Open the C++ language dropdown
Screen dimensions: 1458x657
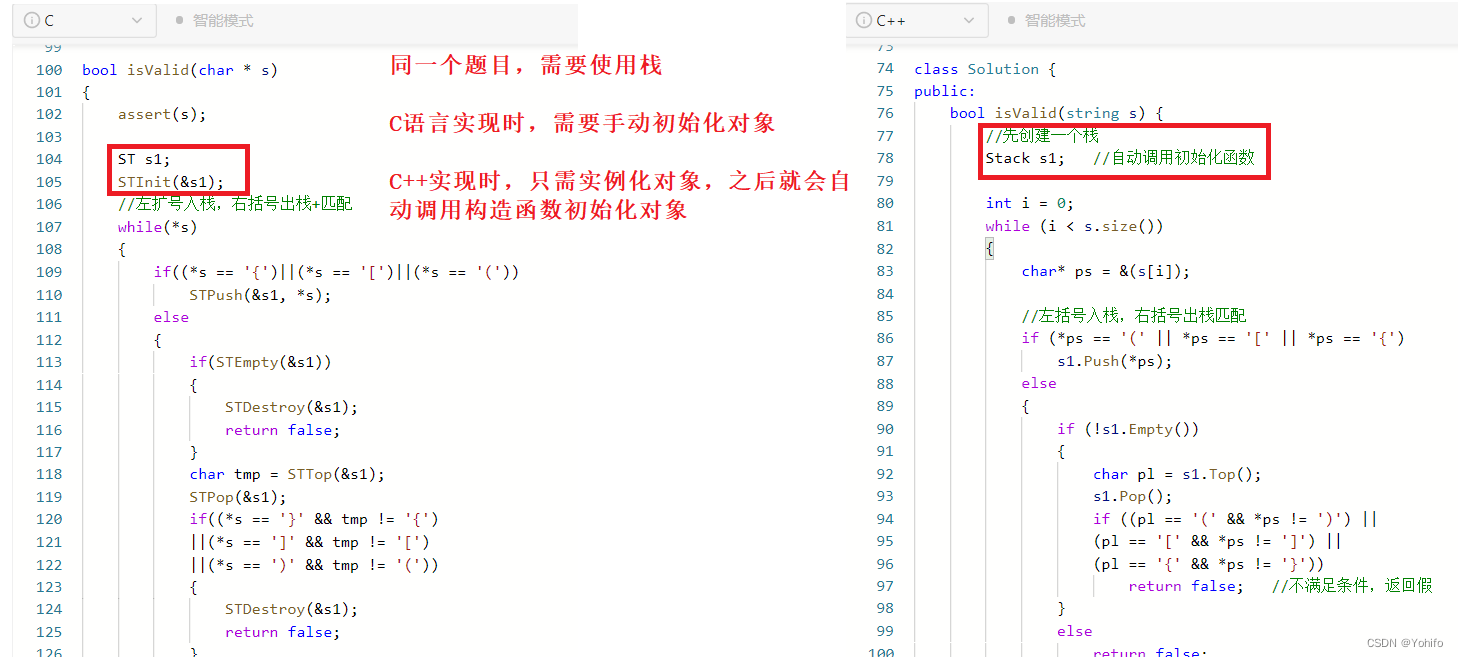click(917, 20)
